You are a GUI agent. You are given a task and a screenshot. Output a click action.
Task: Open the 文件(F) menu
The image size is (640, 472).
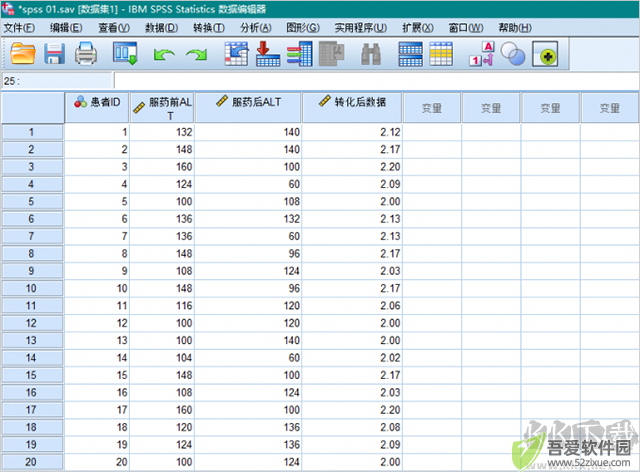click(x=19, y=28)
